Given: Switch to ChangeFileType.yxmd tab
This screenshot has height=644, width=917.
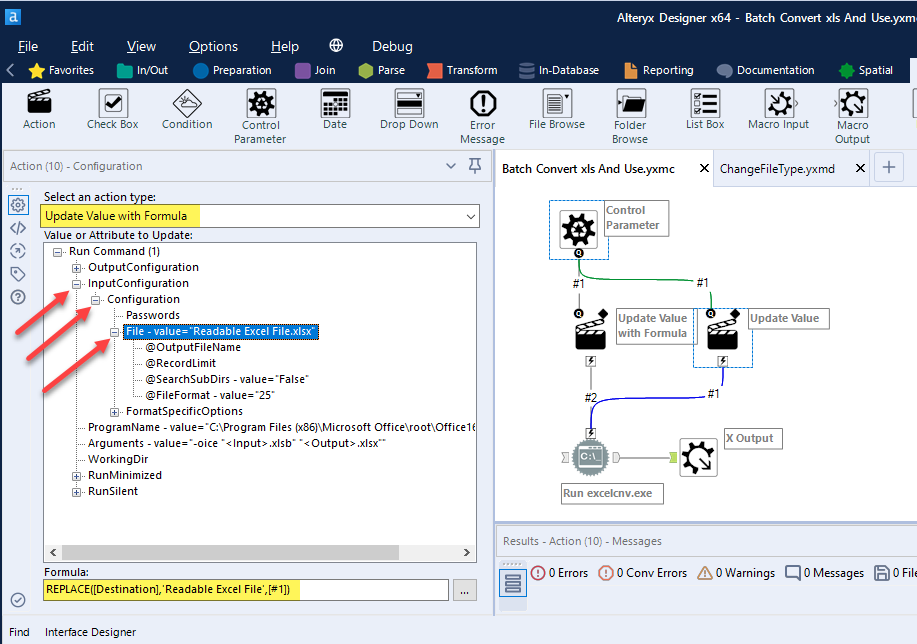Looking at the screenshot, I should coord(777,168).
